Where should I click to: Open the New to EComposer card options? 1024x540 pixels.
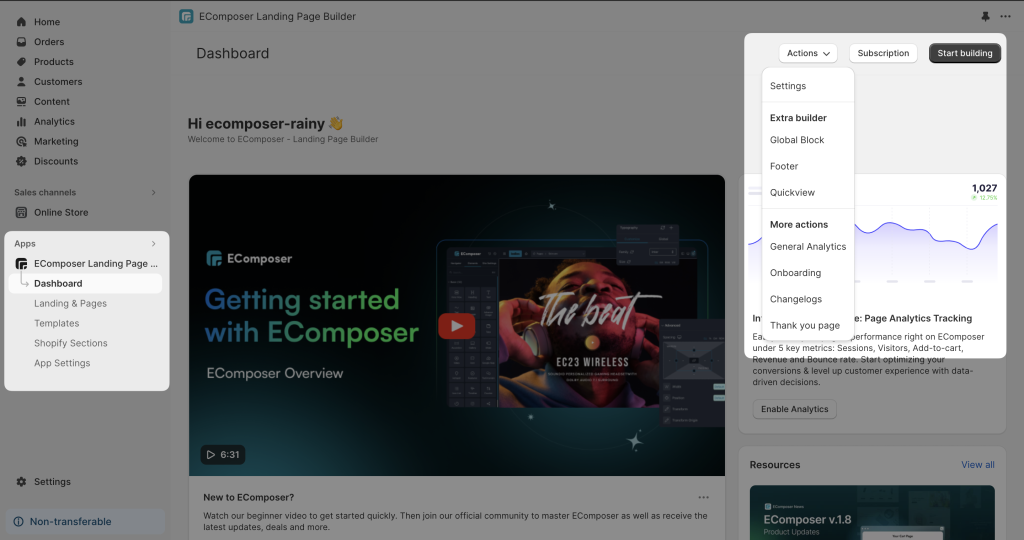tap(703, 498)
